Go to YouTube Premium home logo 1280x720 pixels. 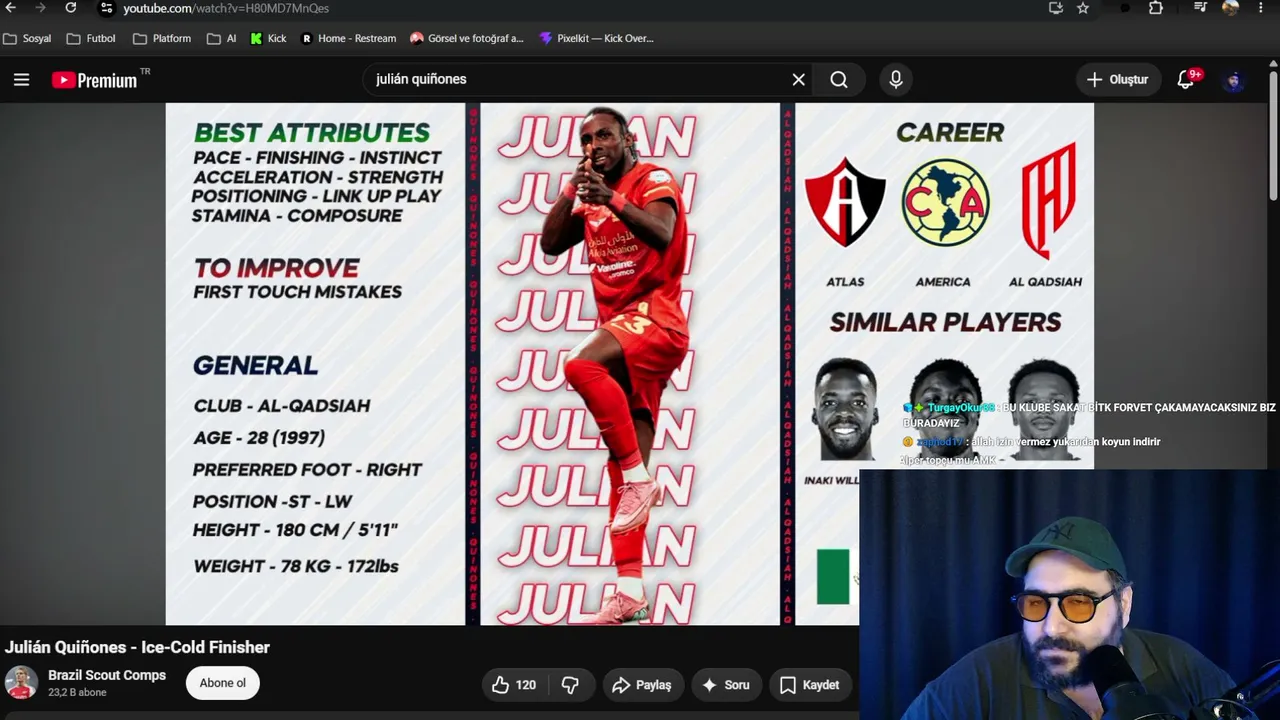pos(94,80)
